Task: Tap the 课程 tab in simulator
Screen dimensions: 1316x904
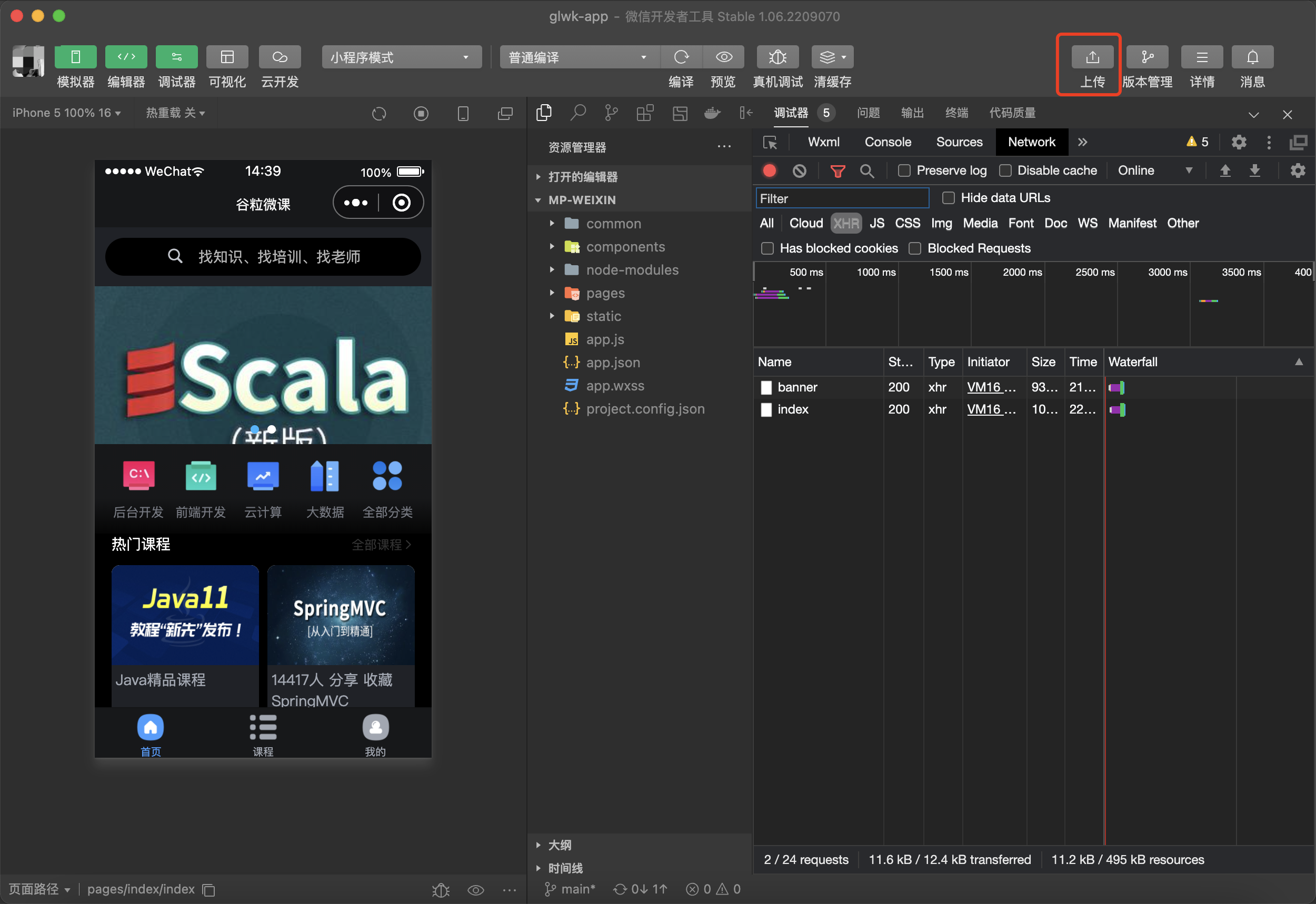Action: pos(263,735)
